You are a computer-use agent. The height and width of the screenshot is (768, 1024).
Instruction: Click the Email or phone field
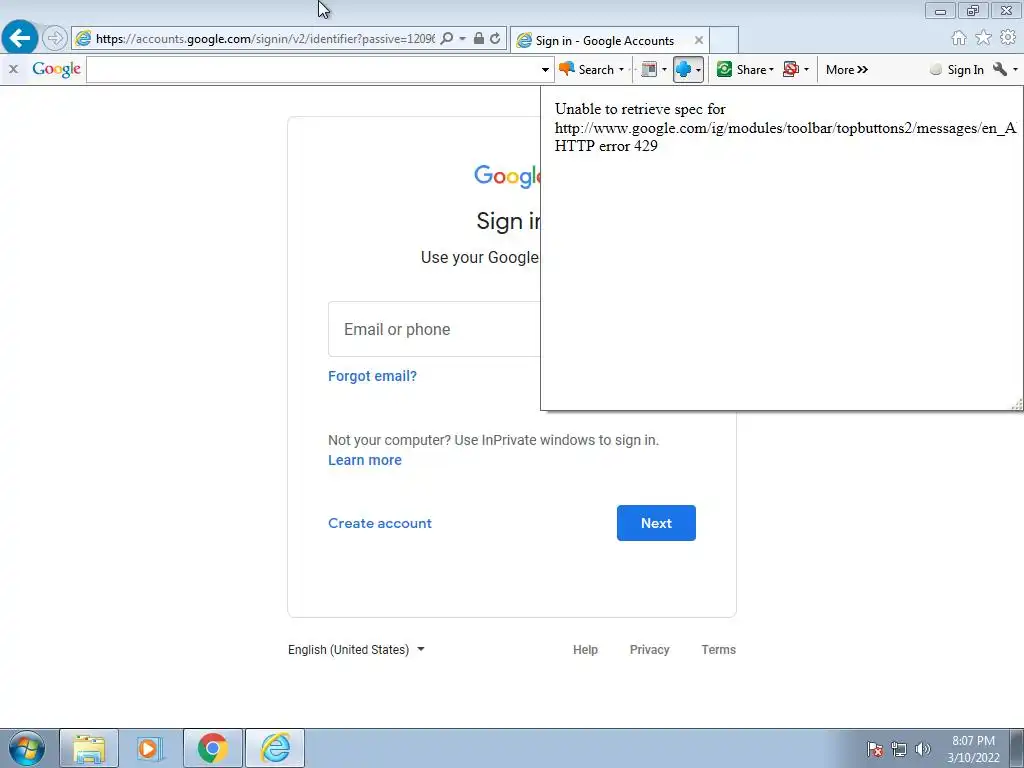[x=434, y=329]
